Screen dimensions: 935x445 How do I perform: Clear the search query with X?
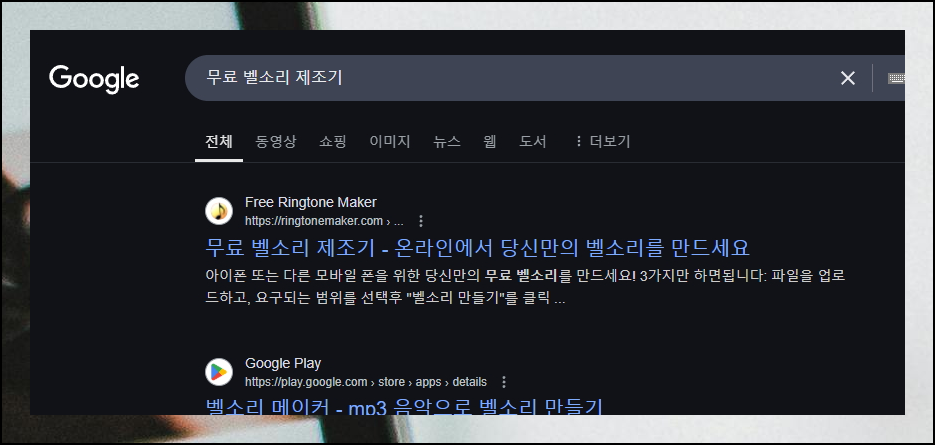[x=847, y=78]
